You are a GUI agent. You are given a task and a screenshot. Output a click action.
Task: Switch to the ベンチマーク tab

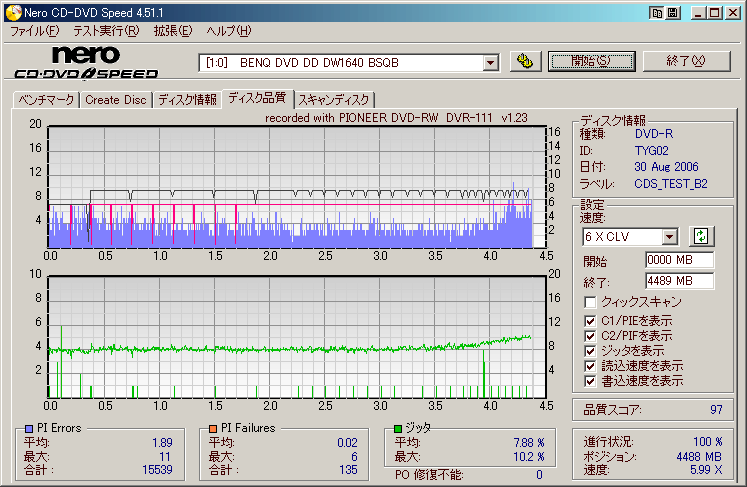click(46, 100)
